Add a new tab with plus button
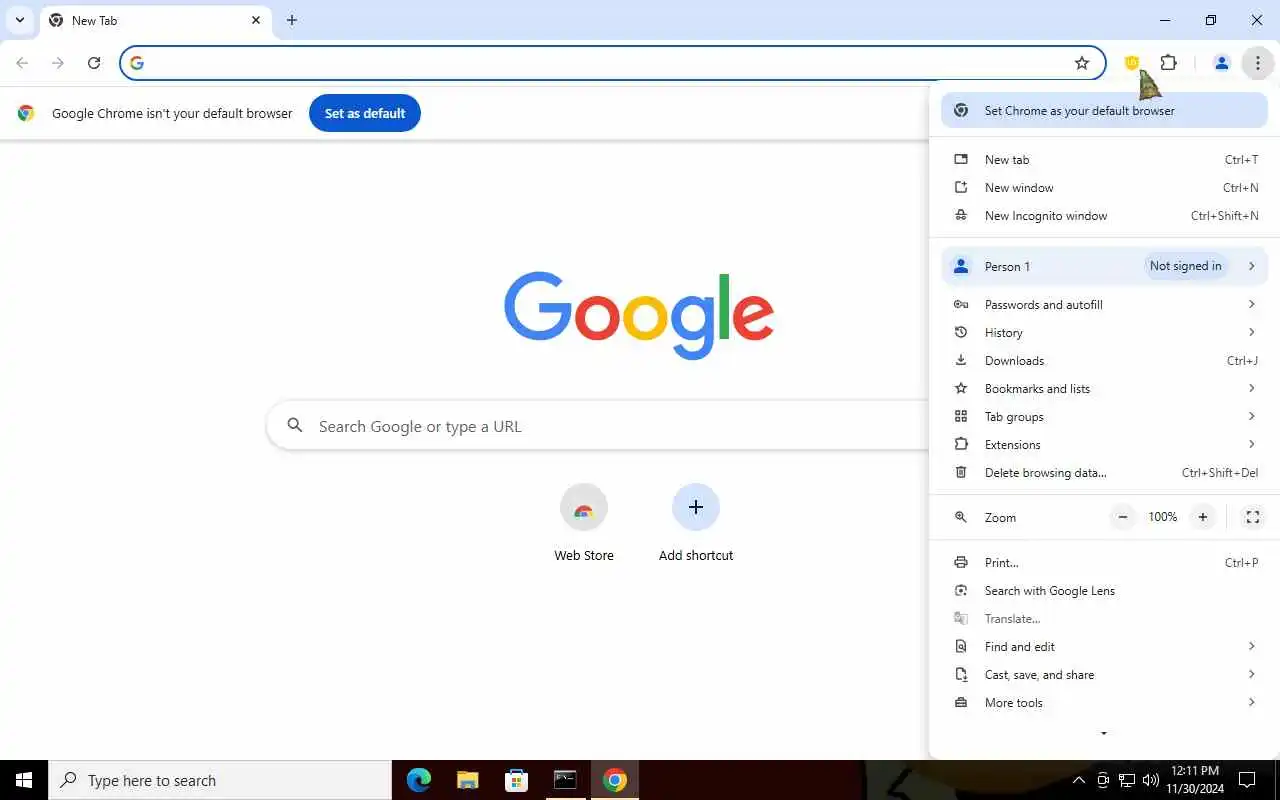Image resolution: width=1280 pixels, height=800 pixels. point(291,20)
